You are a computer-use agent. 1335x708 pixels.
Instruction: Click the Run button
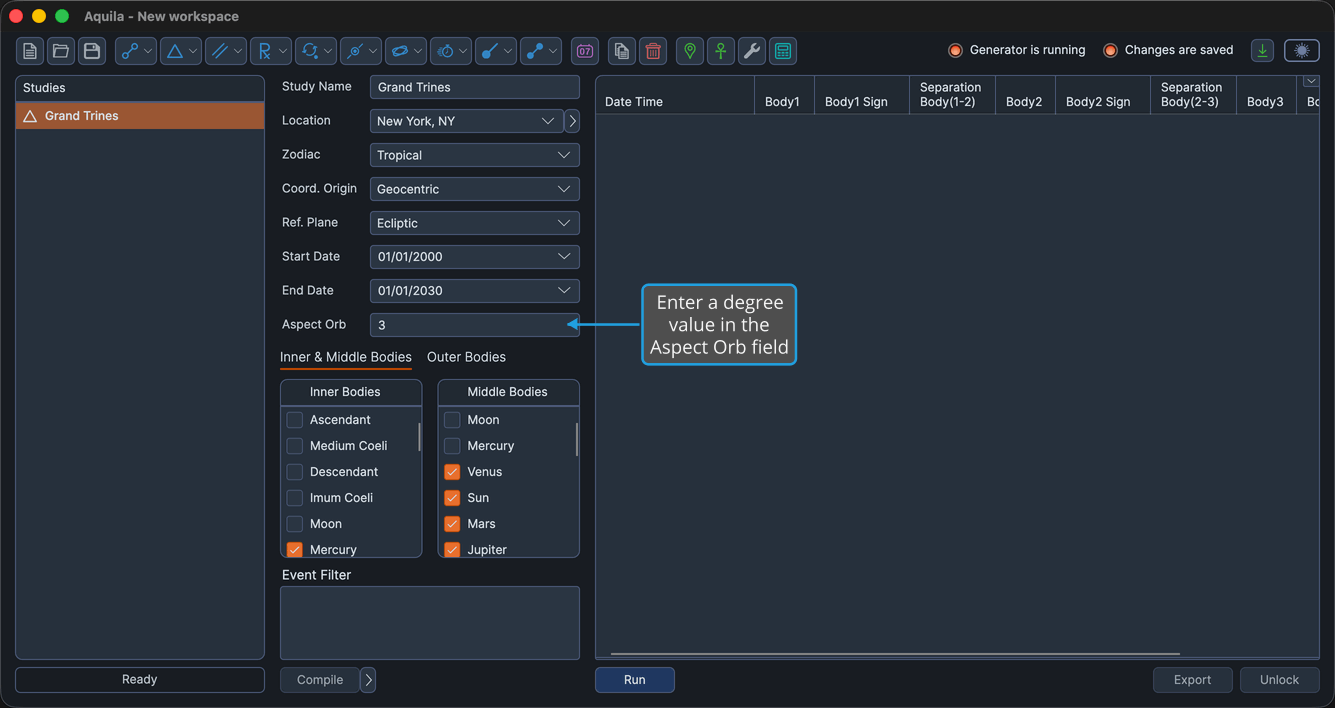click(x=635, y=680)
